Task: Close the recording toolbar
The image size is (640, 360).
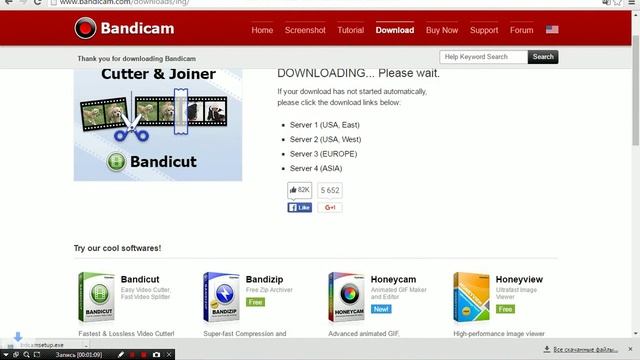Action: point(169,355)
